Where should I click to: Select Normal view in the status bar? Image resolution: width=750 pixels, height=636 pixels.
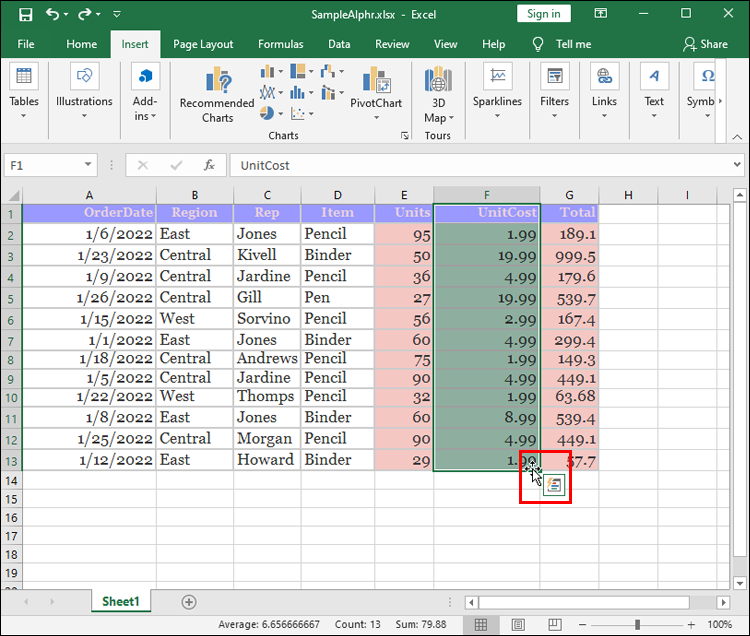click(481, 625)
